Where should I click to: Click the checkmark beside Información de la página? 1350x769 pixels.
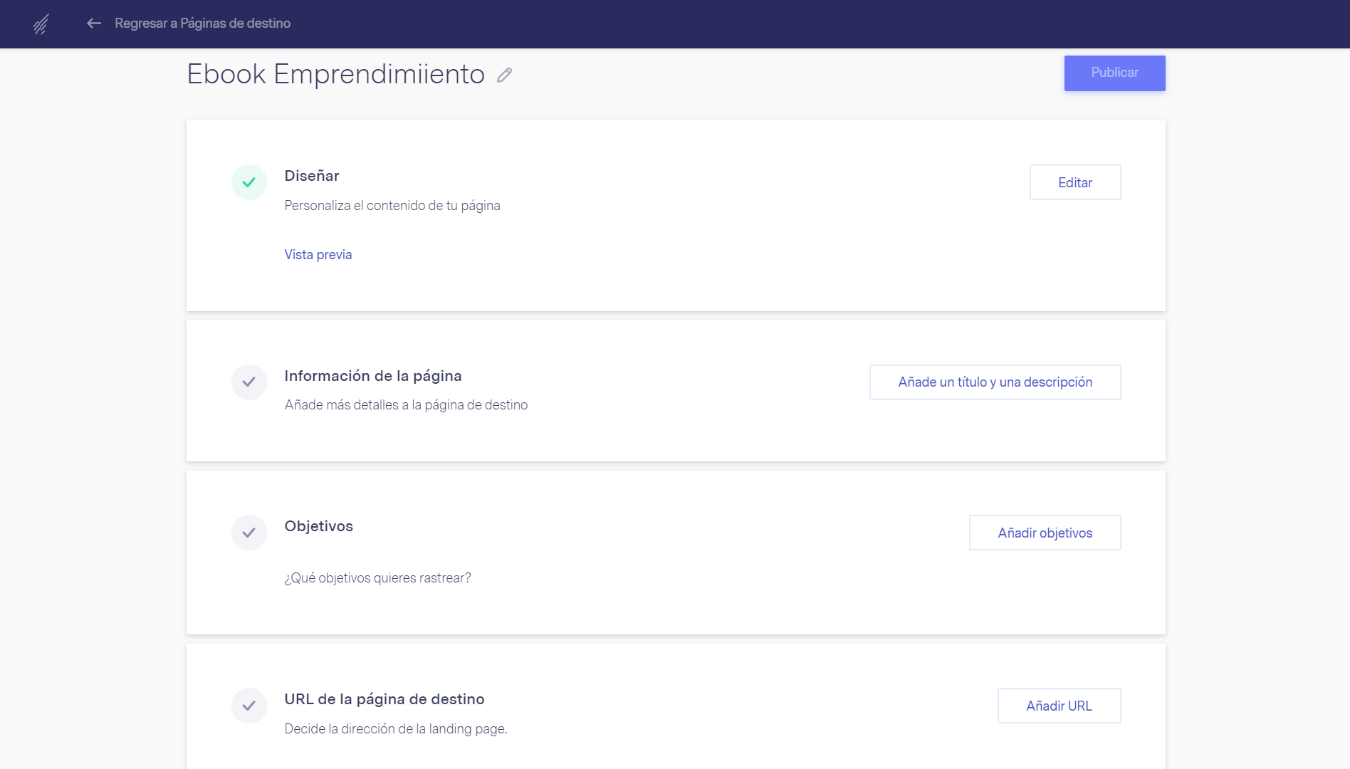click(x=249, y=382)
